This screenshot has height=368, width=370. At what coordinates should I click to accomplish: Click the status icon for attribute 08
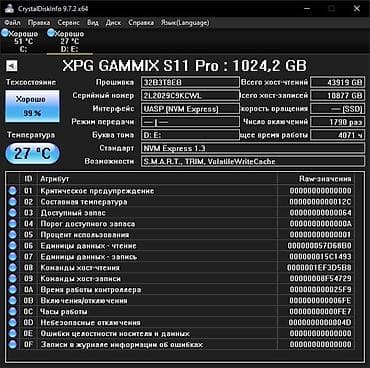click(13, 268)
